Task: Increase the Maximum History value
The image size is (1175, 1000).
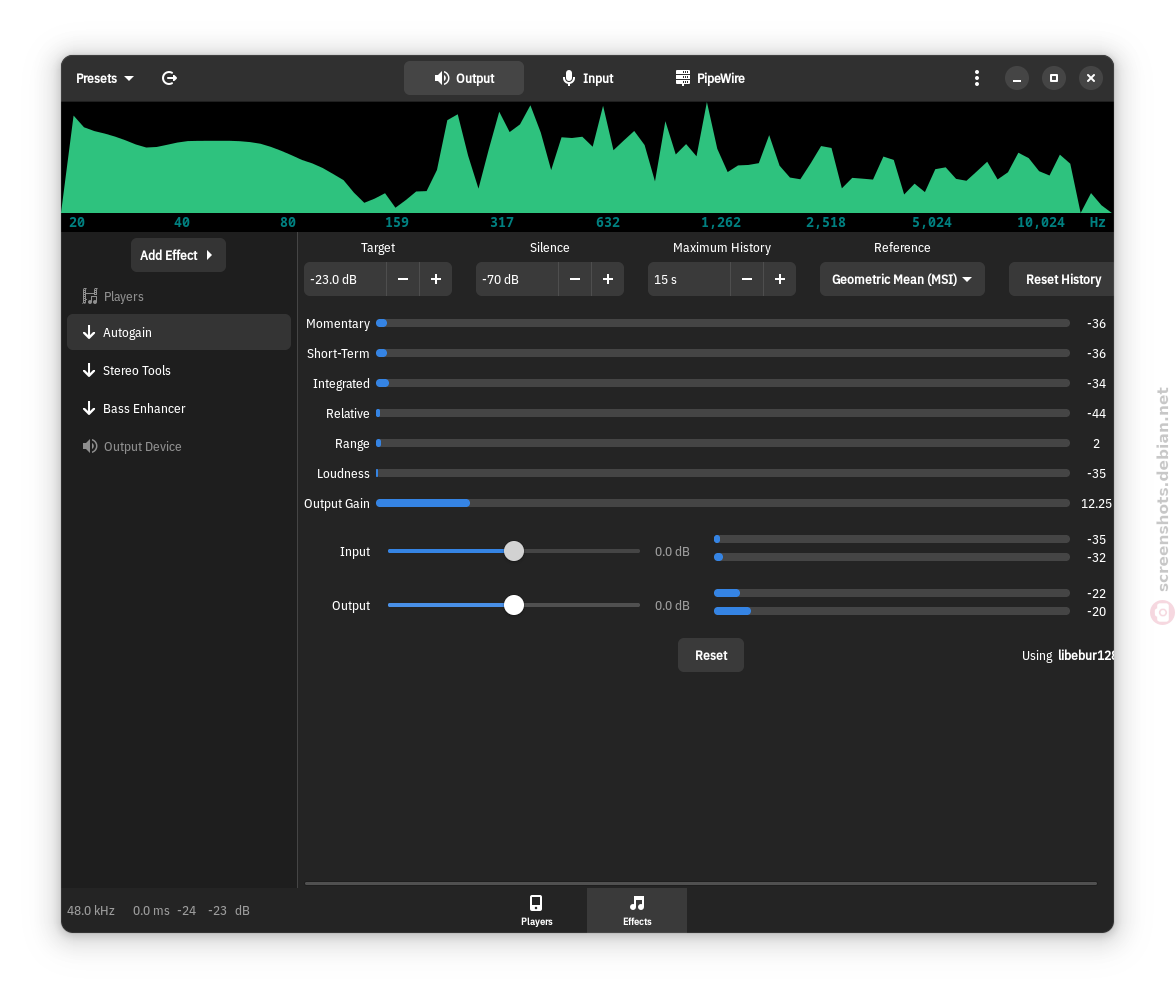Action: pos(780,279)
